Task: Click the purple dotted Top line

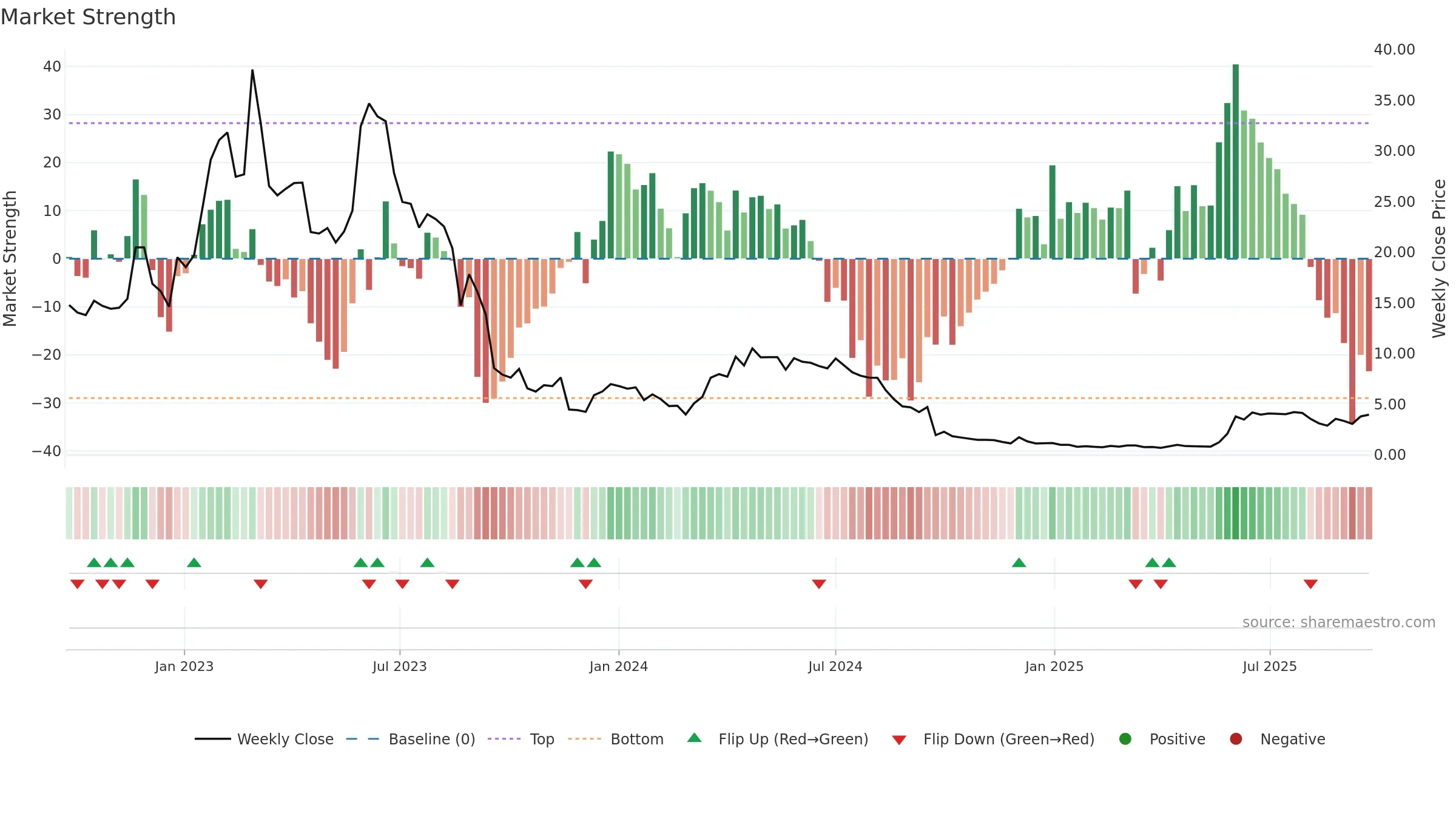Action: [x=719, y=123]
